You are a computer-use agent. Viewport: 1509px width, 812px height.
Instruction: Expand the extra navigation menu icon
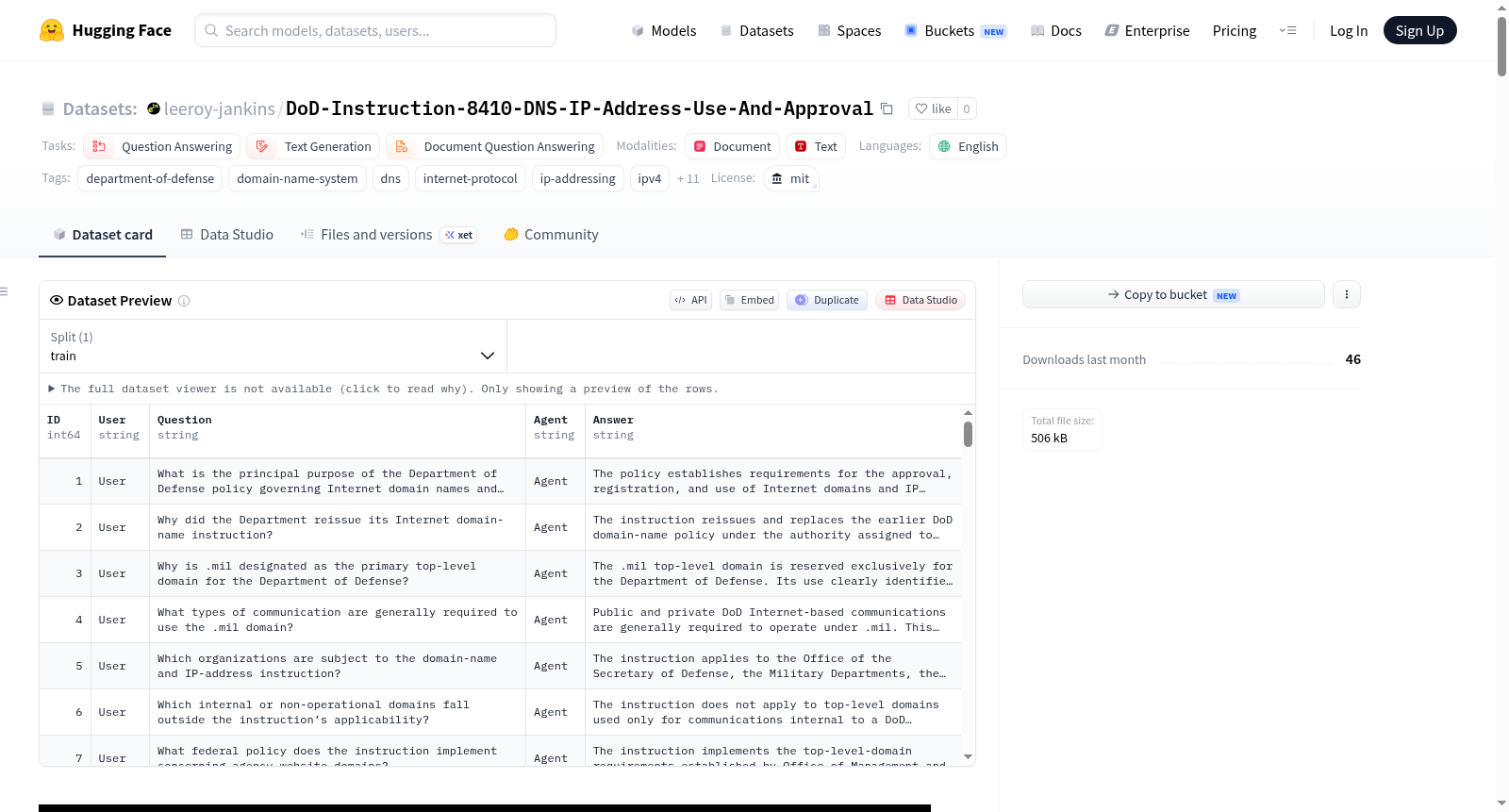(1287, 30)
